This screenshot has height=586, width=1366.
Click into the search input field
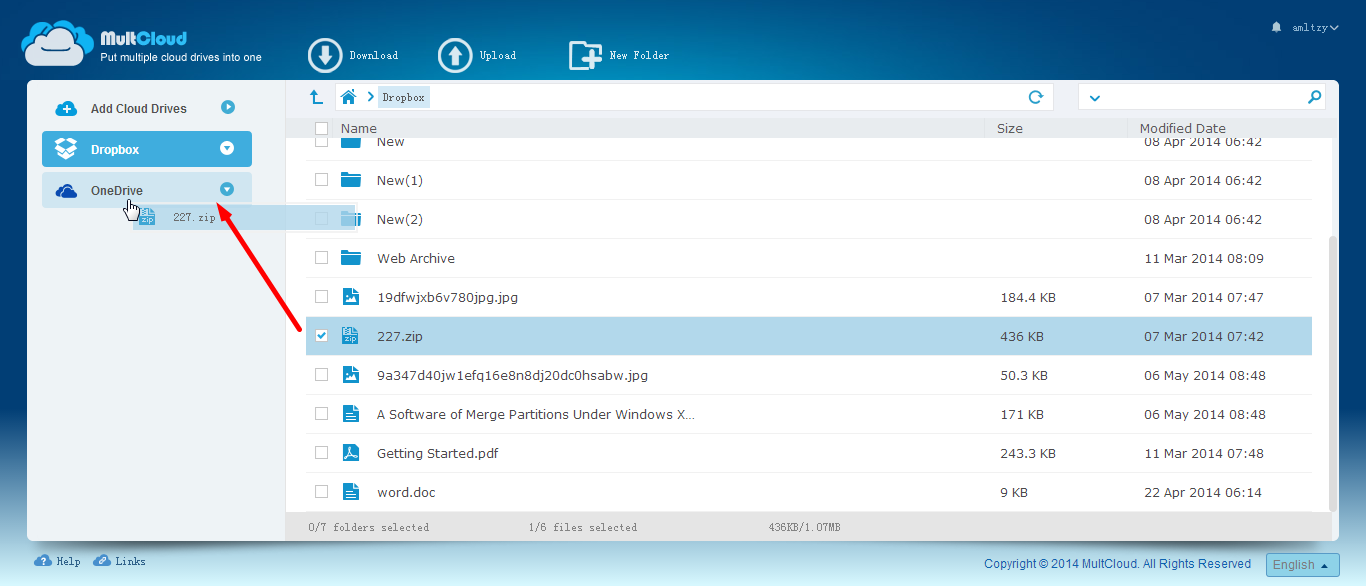(1203, 97)
